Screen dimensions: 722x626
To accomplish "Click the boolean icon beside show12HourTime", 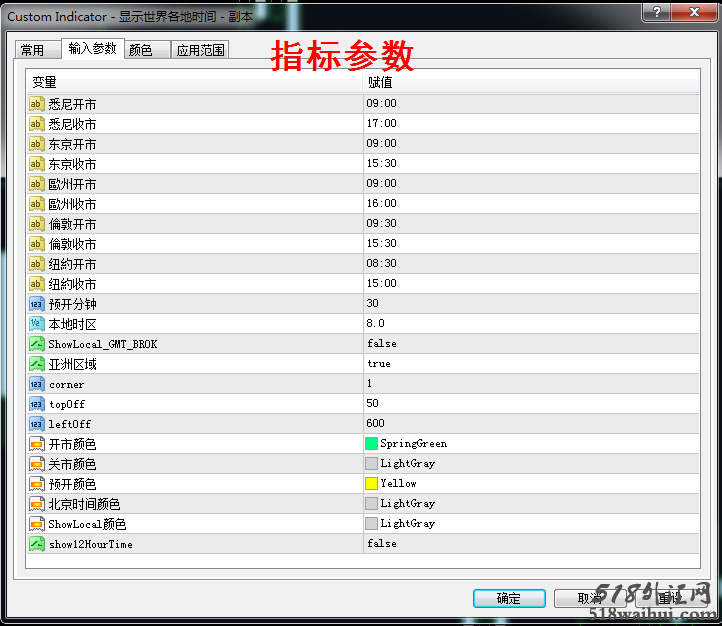I will pos(36,544).
